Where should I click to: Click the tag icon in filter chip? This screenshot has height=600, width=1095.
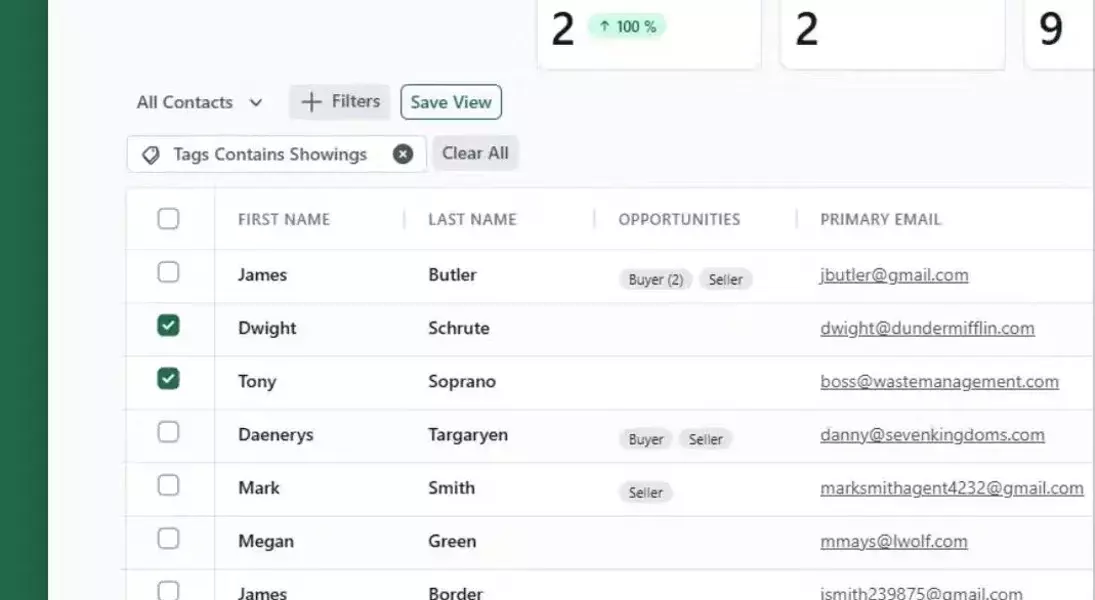(151, 155)
